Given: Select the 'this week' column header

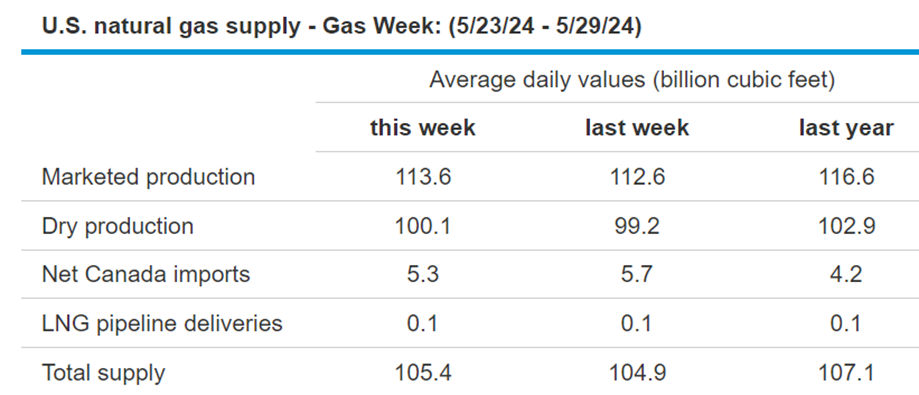Looking at the screenshot, I should point(423,128).
